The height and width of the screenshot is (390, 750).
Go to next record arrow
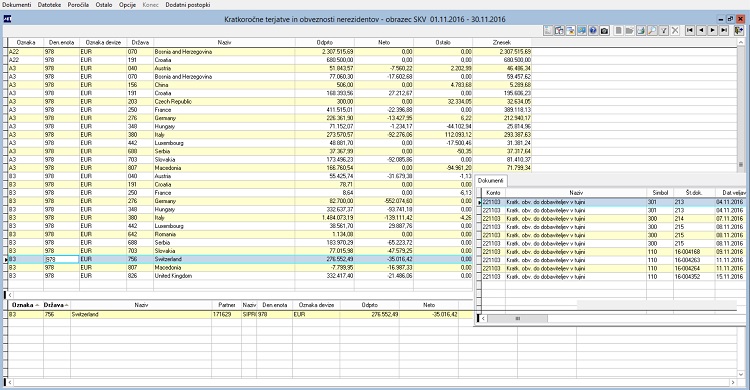tap(713, 30)
